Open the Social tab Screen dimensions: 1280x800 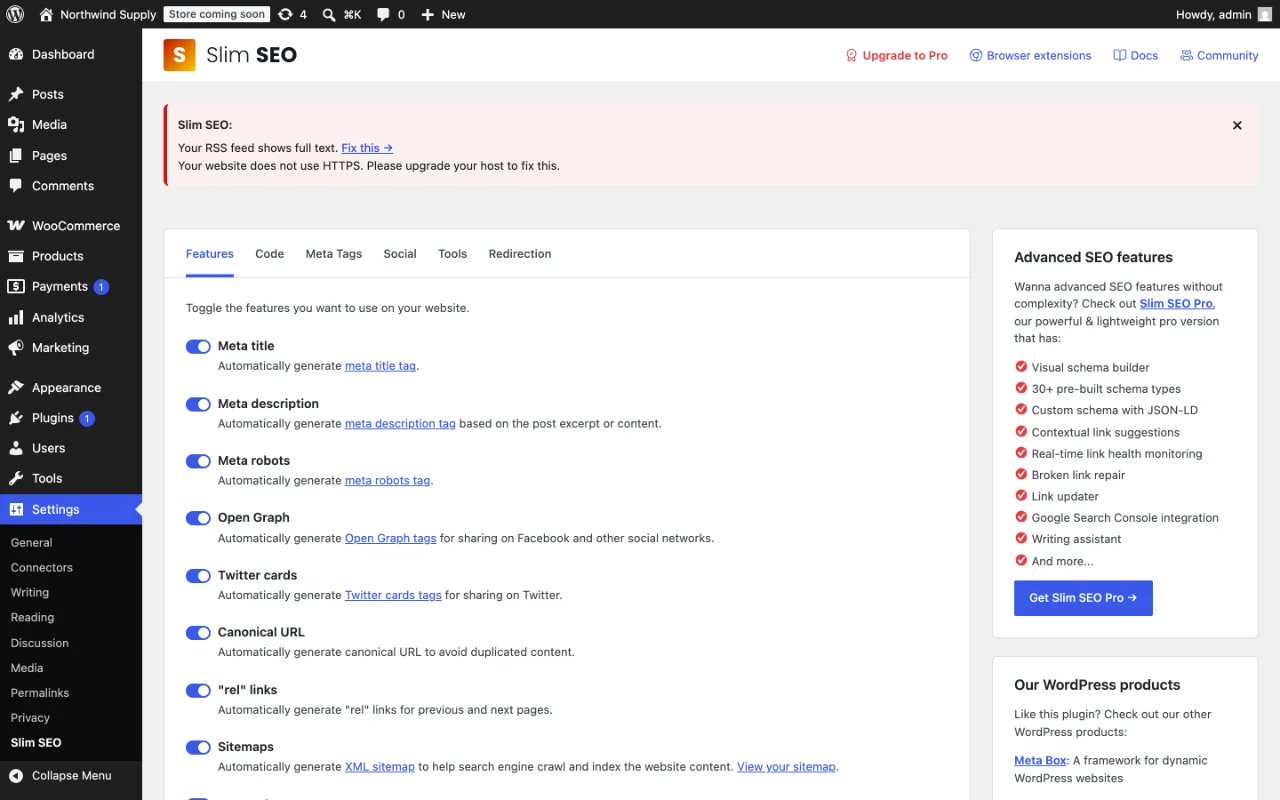(x=400, y=254)
